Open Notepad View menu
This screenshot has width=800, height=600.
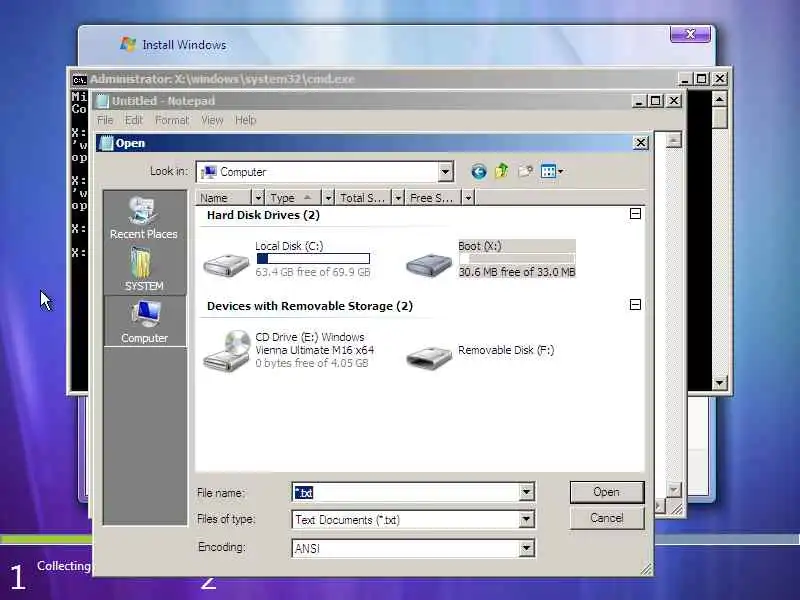click(x=212, y=120)
